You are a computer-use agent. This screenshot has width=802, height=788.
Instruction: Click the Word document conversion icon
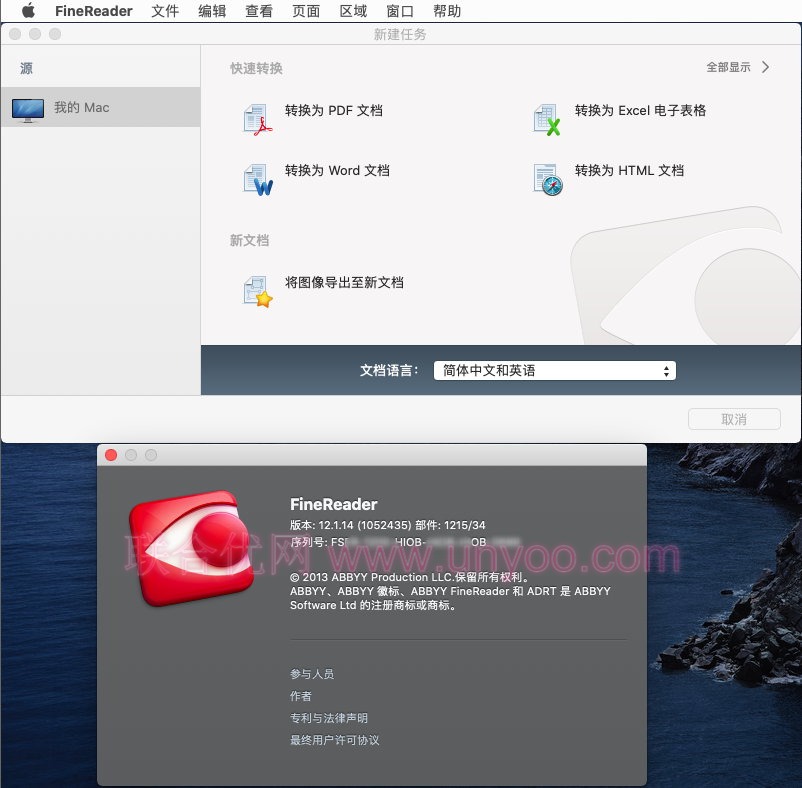point(257,179)
